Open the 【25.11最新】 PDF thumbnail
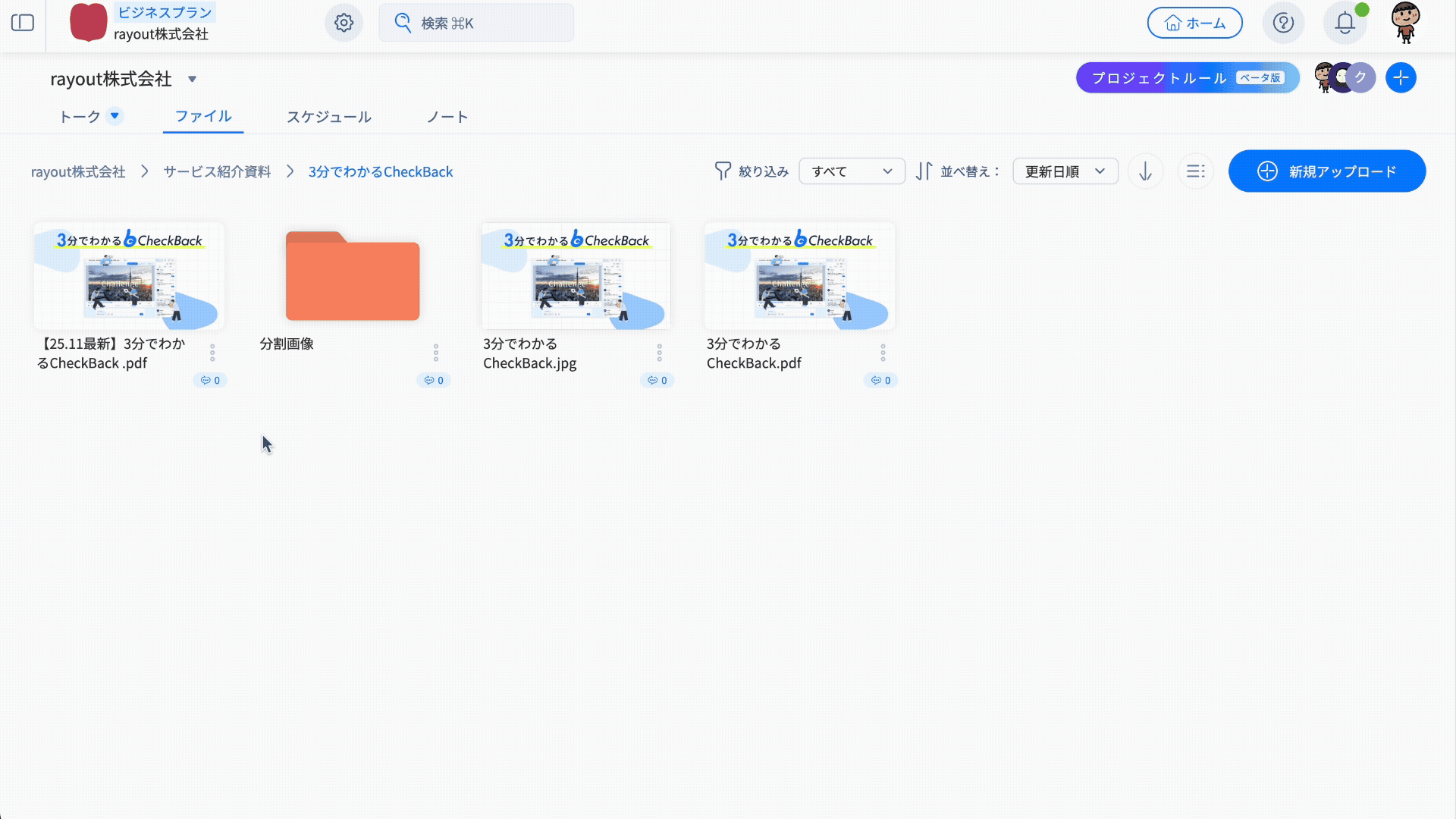This screenshot has width=1456, height=819. tap(129, 276)
